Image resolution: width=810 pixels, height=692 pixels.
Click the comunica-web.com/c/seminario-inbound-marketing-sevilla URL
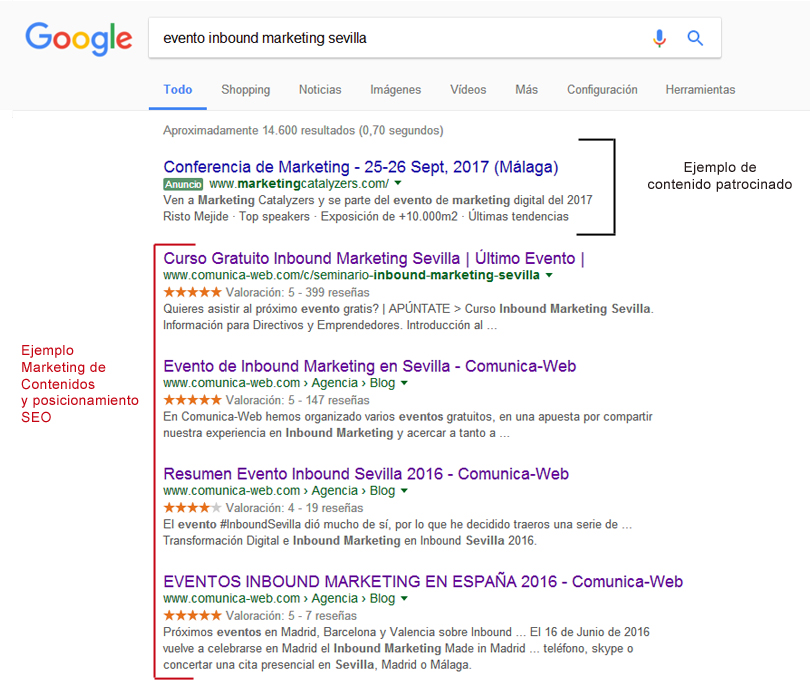[351, 275]
